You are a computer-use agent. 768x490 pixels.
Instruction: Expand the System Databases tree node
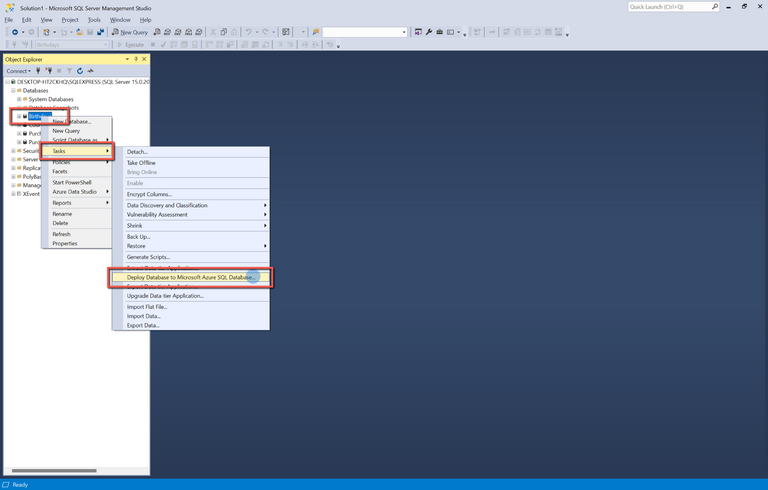[19, 99]
